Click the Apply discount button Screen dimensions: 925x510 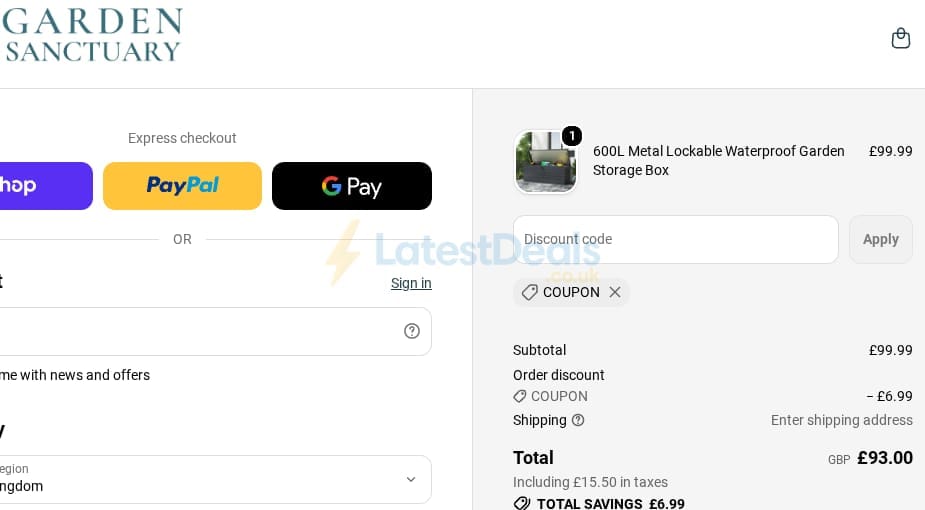pos(881,239)
